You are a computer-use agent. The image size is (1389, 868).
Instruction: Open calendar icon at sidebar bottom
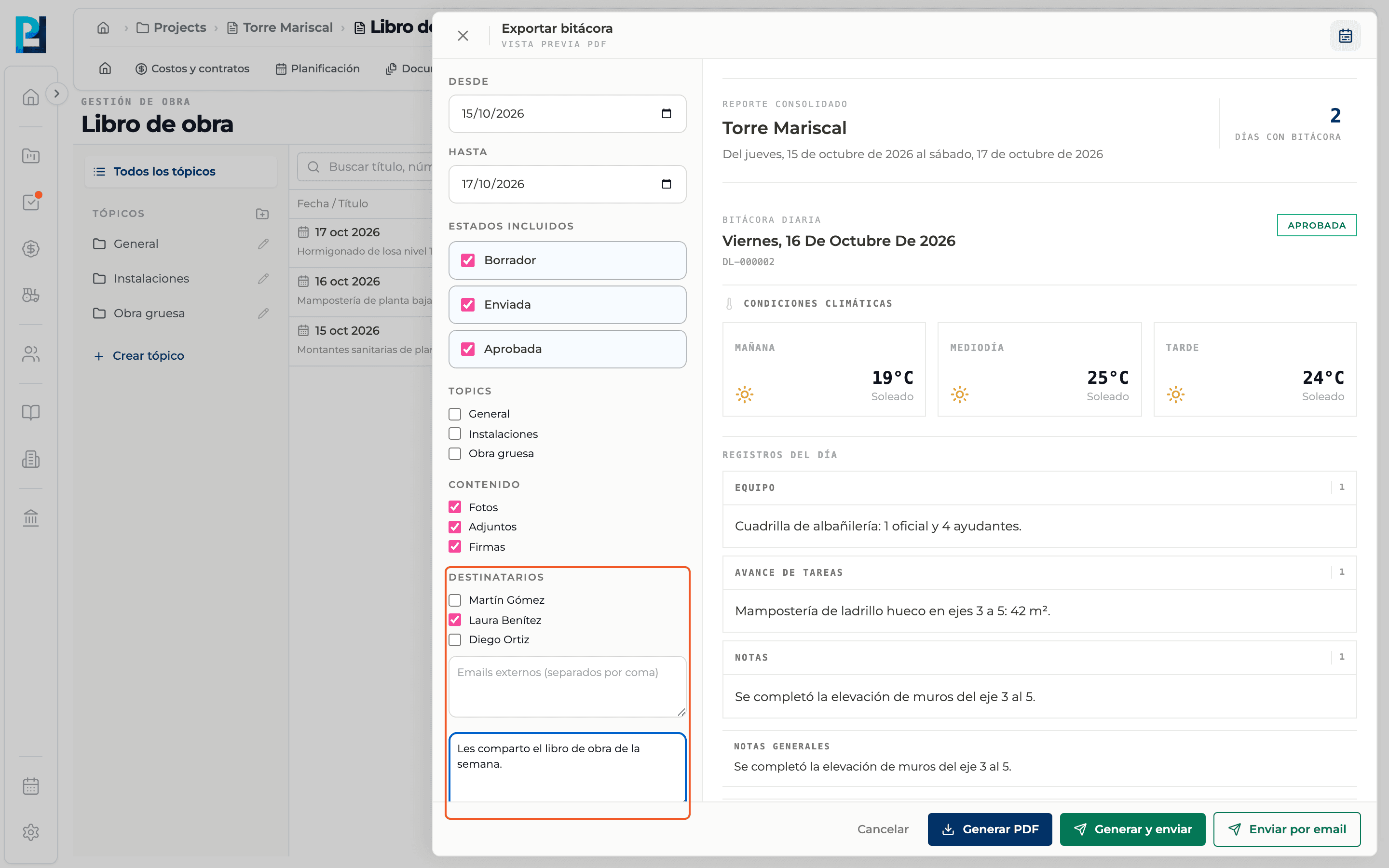pos(30,786)
